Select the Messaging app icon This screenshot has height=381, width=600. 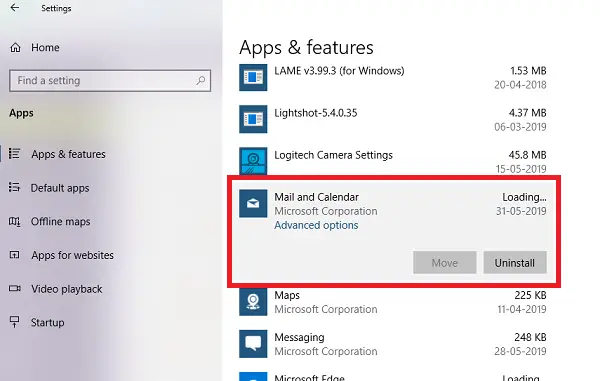pos(253,344)
